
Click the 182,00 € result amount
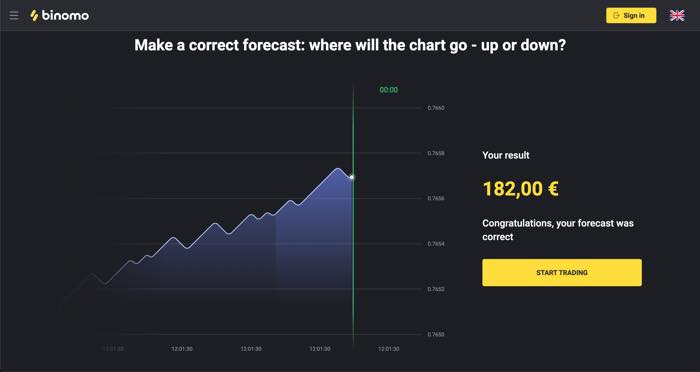pos(521,188)
